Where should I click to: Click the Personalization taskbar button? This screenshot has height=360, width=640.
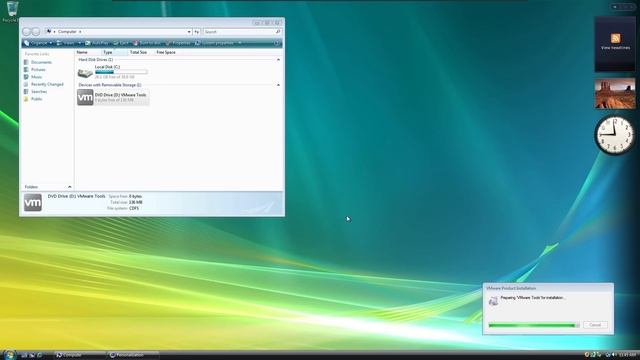point(133,355)
